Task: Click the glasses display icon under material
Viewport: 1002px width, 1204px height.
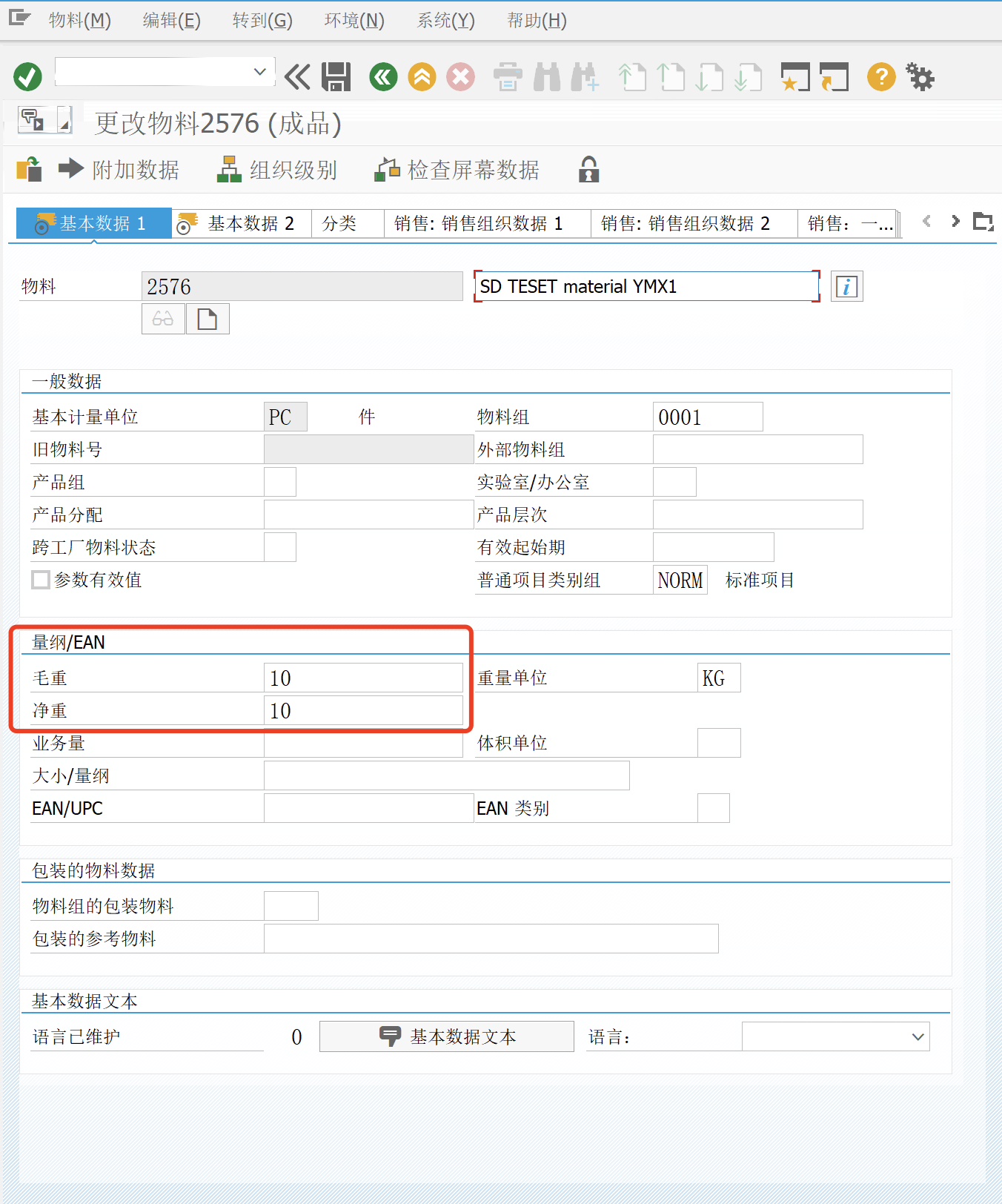Action: [163, 319]
